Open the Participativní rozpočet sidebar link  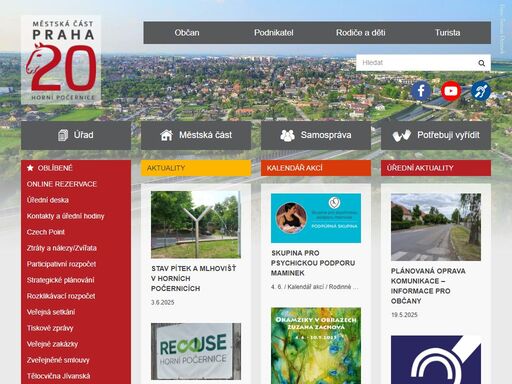(61, 264)
